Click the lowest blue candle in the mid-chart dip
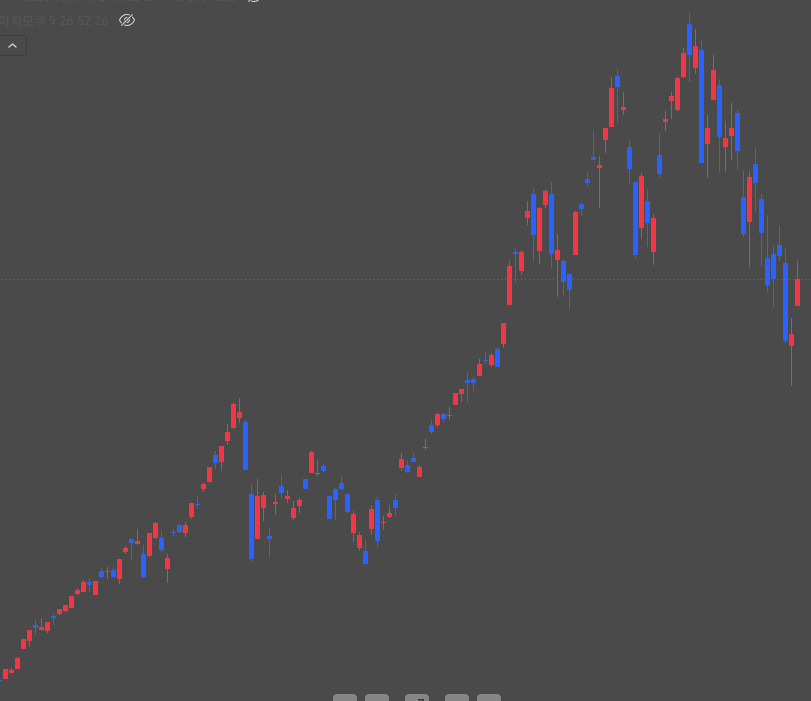The image size is (811, 701). (x=366, y=557)
